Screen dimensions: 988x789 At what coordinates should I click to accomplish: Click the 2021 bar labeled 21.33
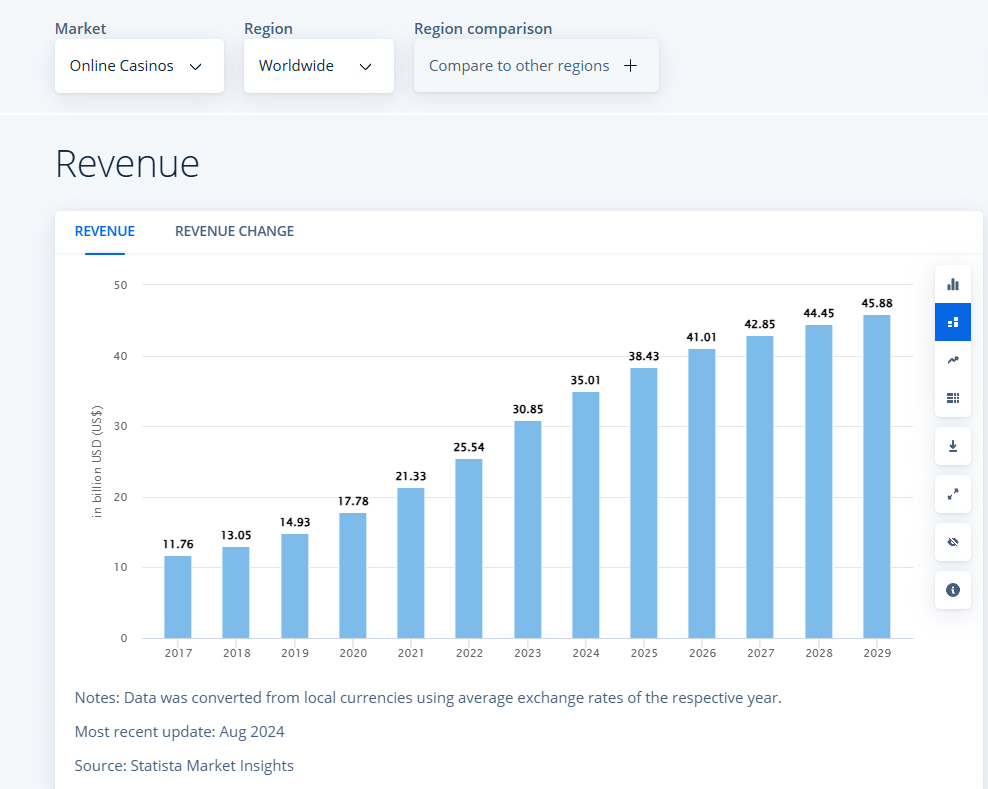410,563
